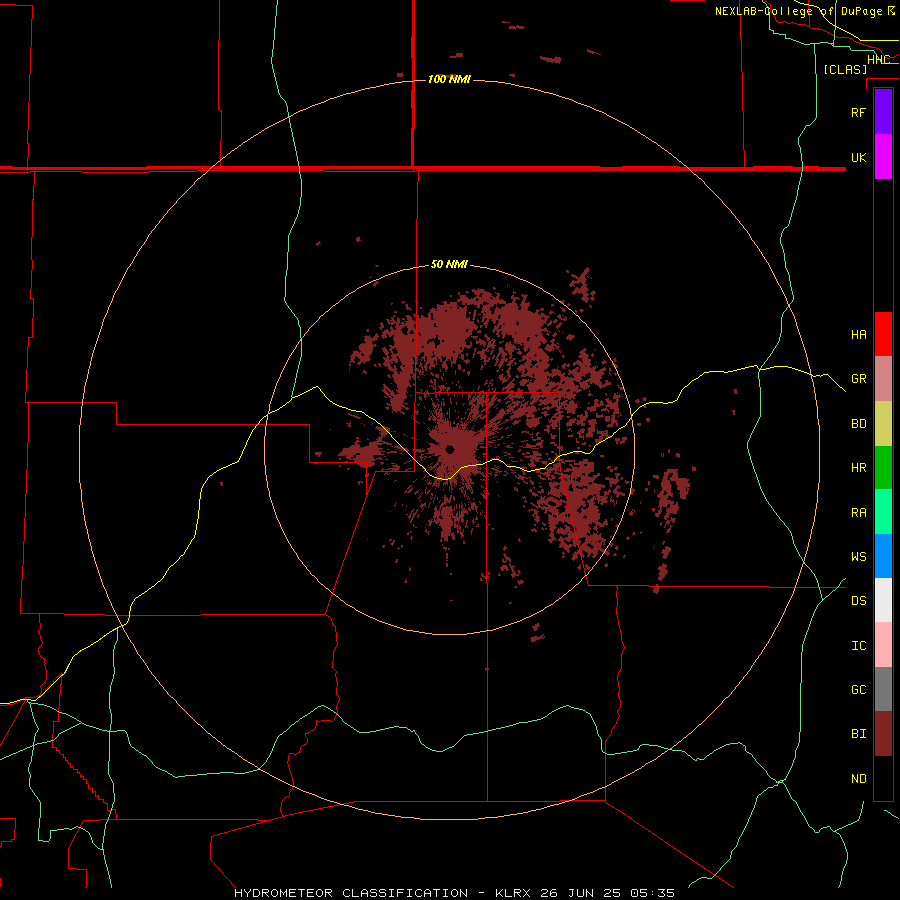Click the blue WS legend swatch
The image size is (900, 900).
point(883,556)
